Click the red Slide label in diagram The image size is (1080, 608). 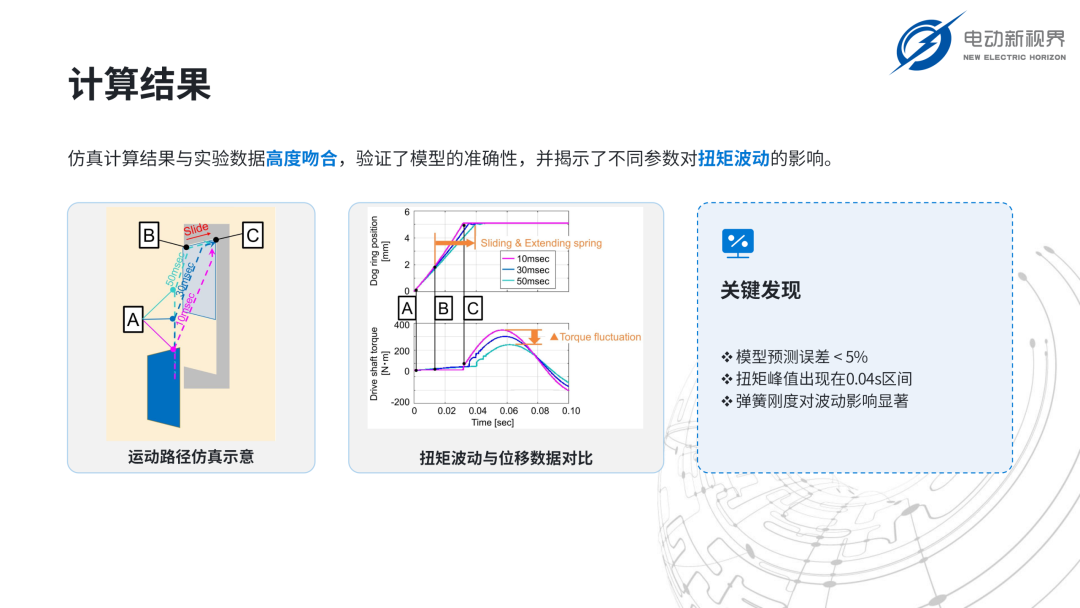196,229
